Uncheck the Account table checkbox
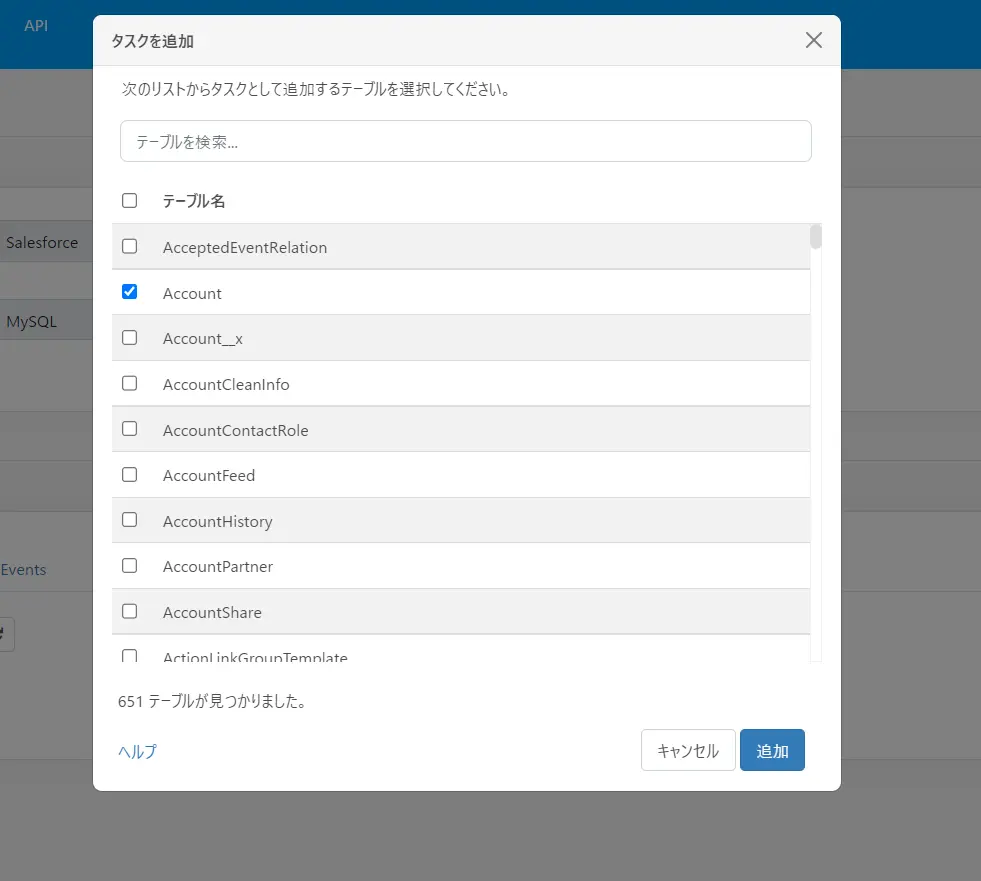981x881 pixels. point(130,292)
